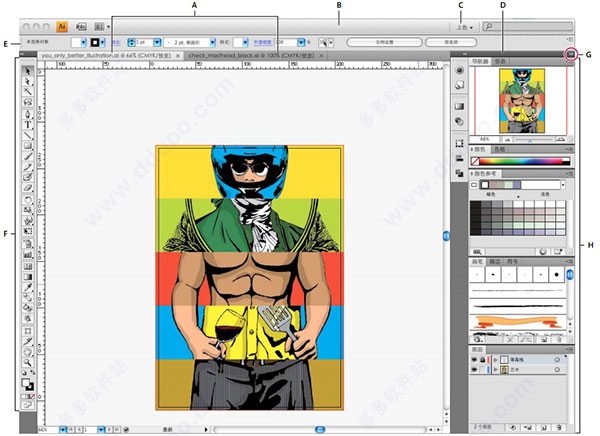The width and height of the screenshot is (600, 436).
Task: Switch to Stroke tab beside Brushes
Action: 495,261
